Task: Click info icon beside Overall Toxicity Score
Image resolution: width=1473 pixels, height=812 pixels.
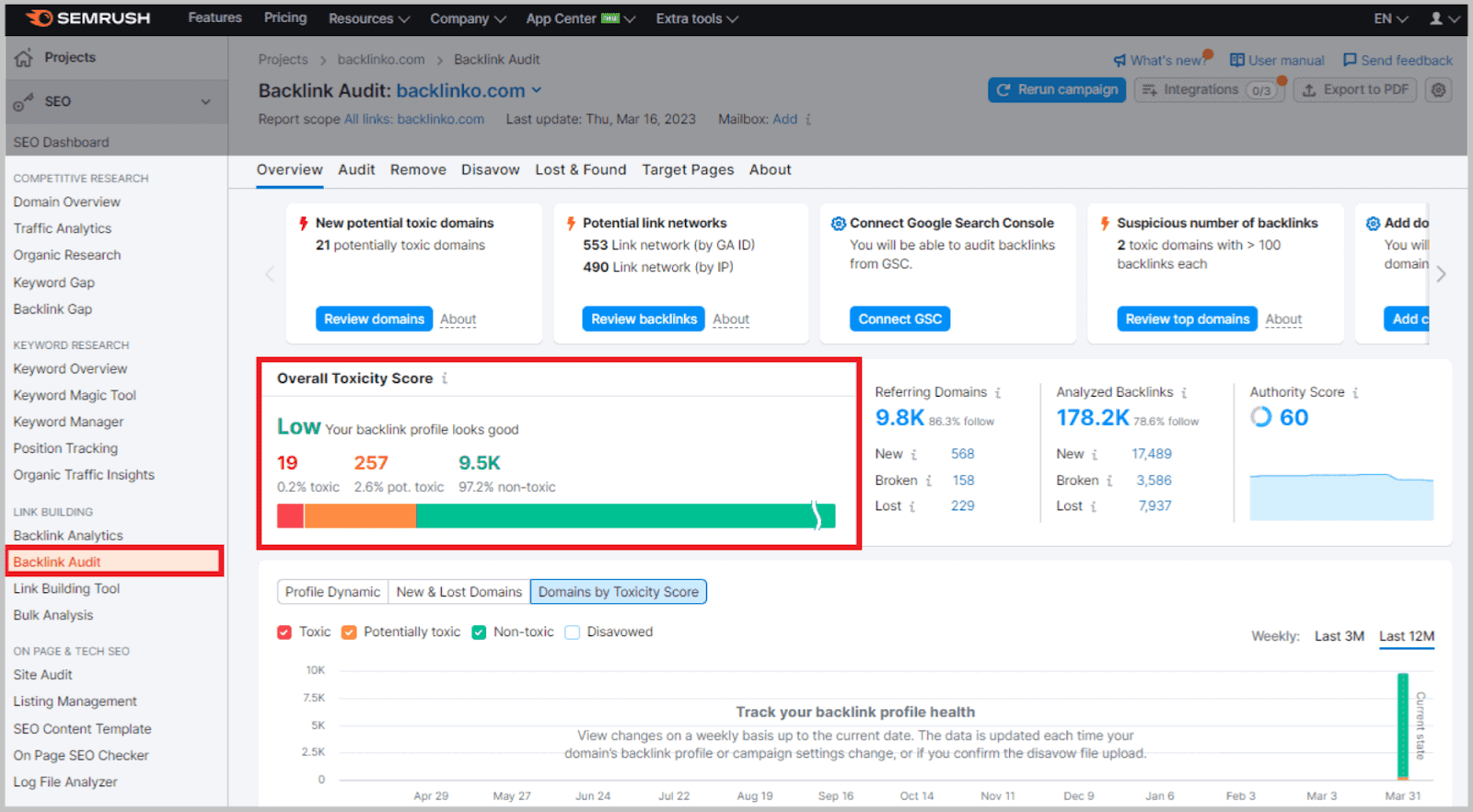Action: point(445,378)
